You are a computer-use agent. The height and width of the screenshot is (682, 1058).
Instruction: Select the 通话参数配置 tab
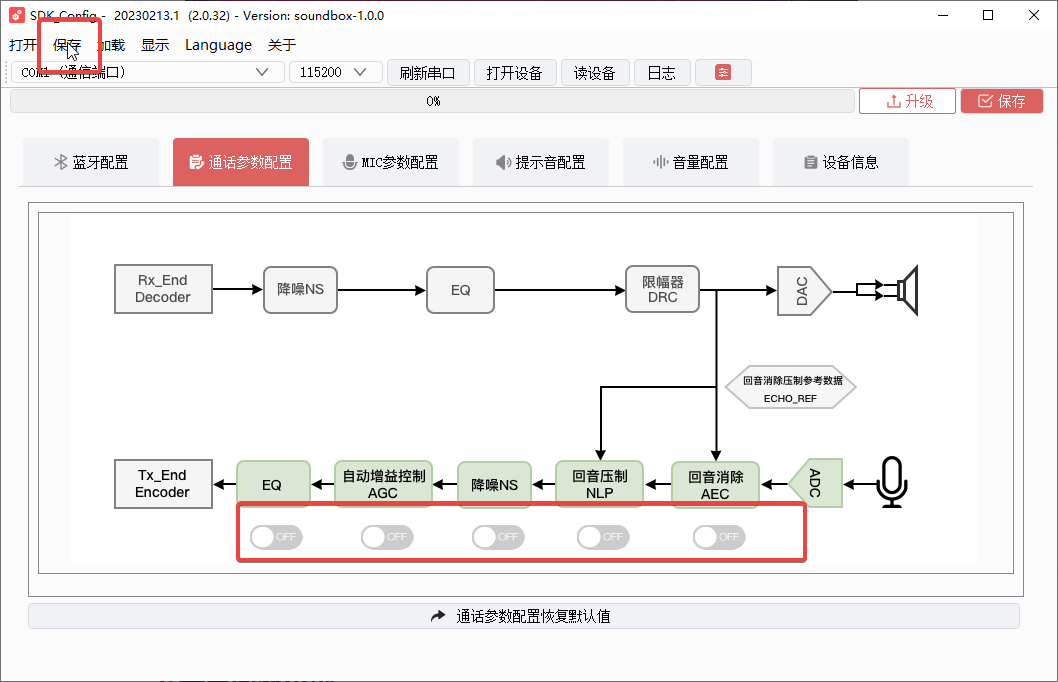241,162
